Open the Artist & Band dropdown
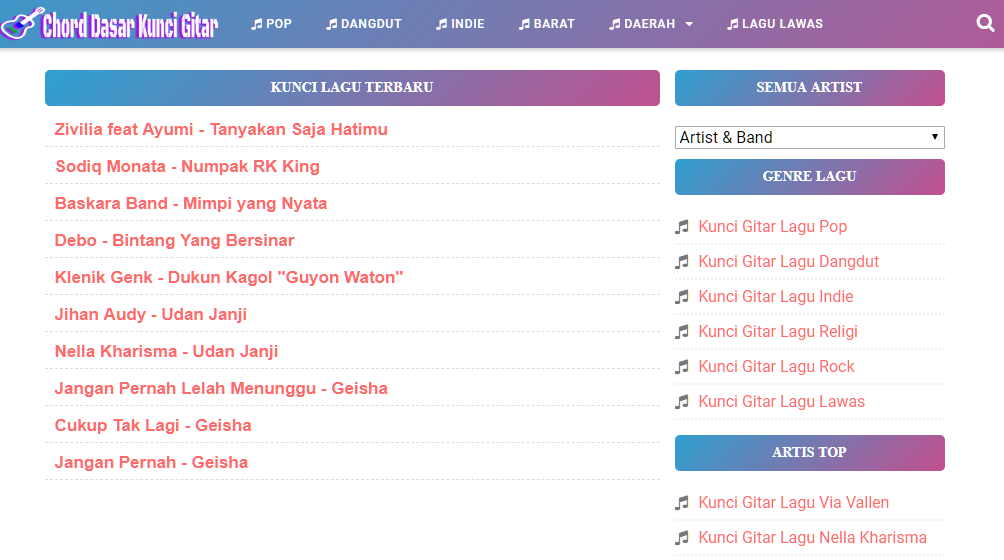Screen dimensions: 1004x560 click(809, 138)
